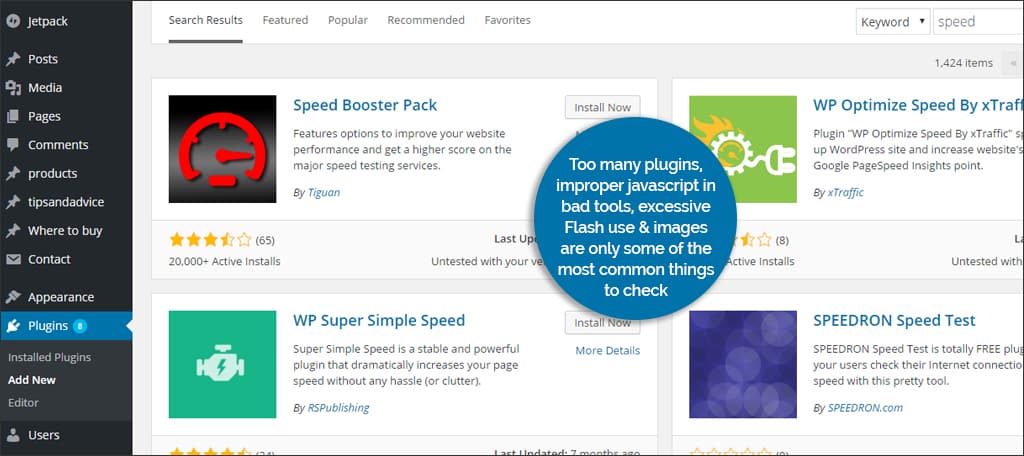Click 20,000+ Active Installs text
The image size is (1024, 456).
(225, 261)
